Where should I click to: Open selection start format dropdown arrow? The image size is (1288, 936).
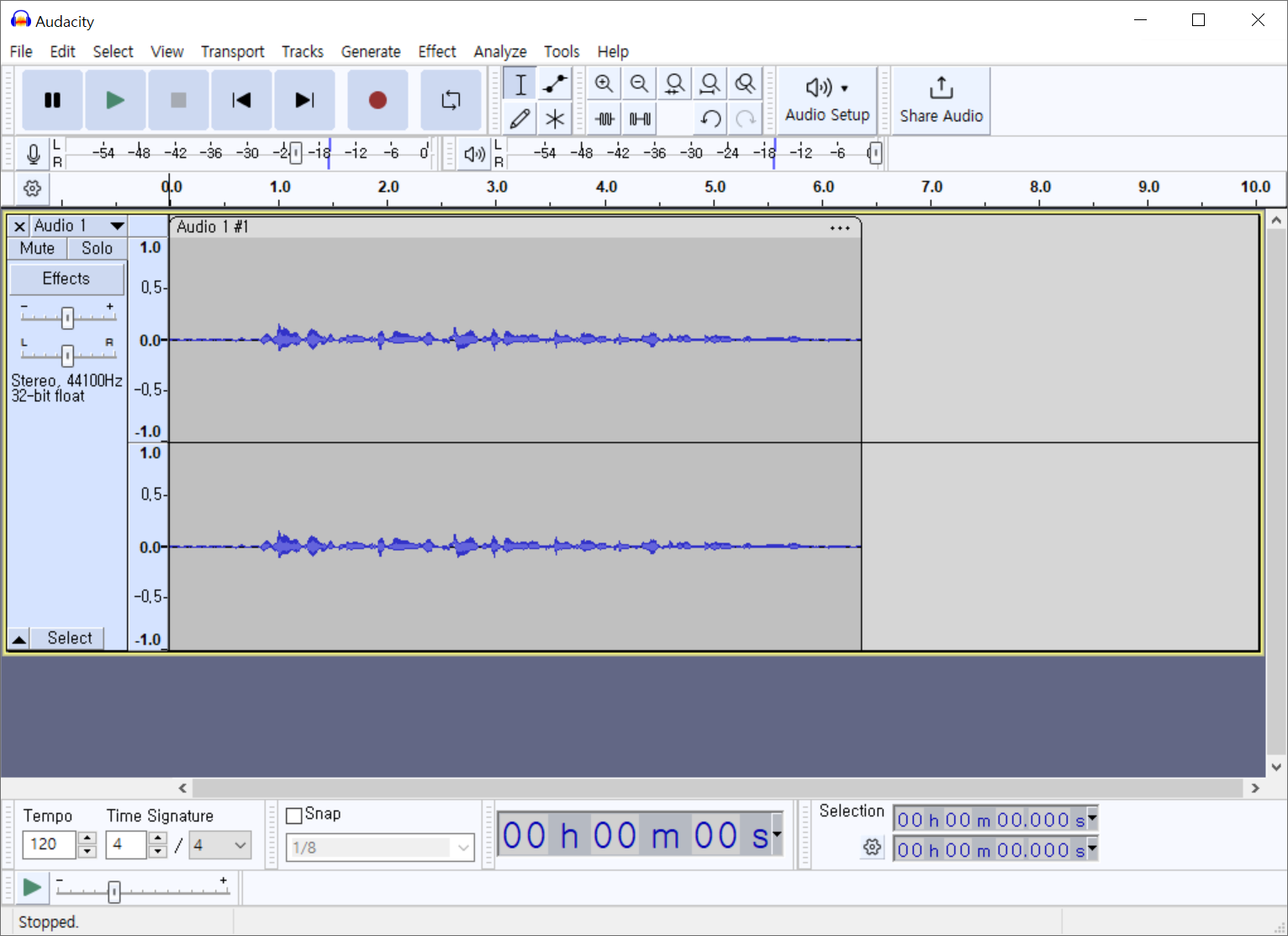tap(1092, 817)
